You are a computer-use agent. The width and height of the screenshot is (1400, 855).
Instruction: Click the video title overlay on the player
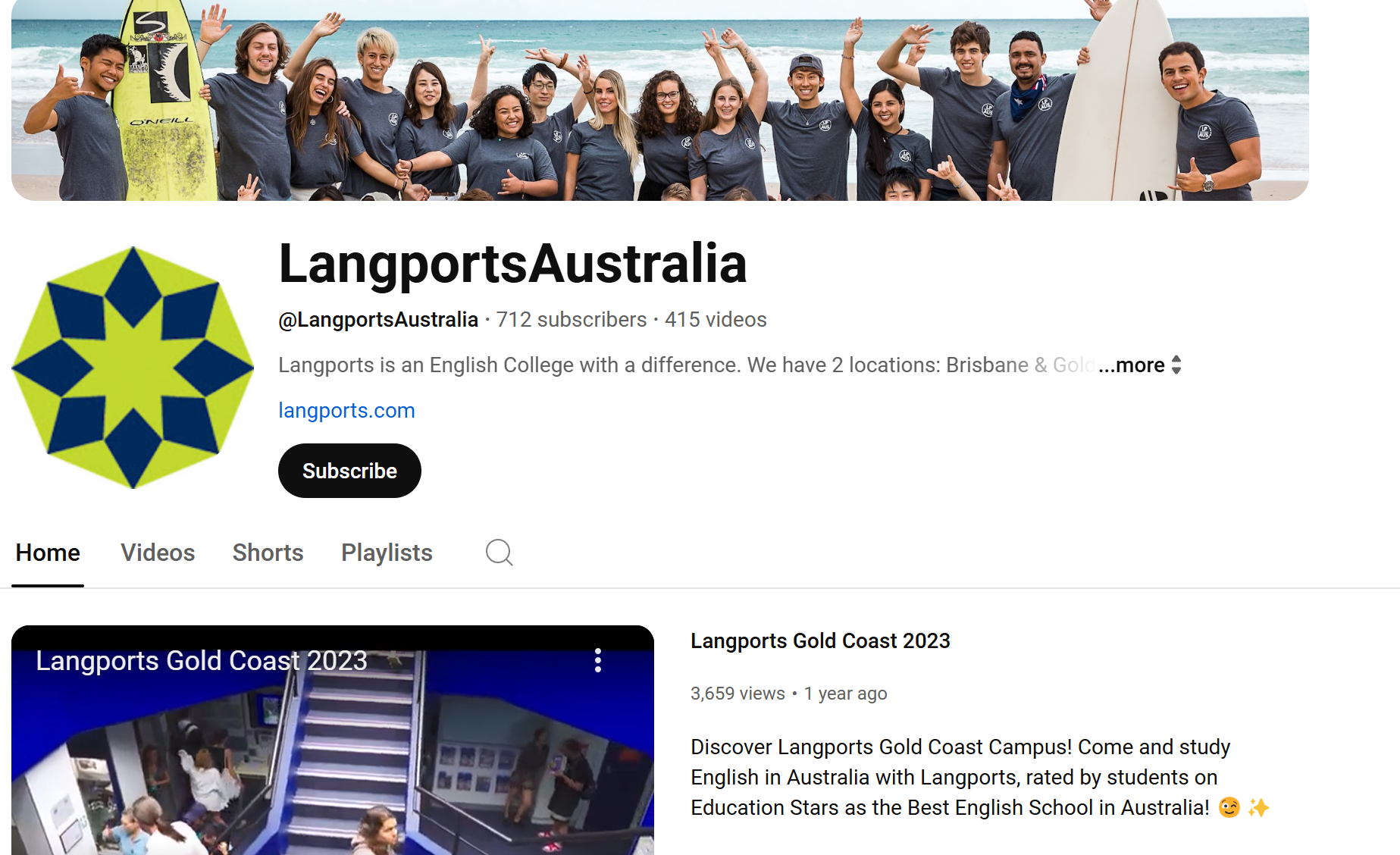click(x=202, y=661)
